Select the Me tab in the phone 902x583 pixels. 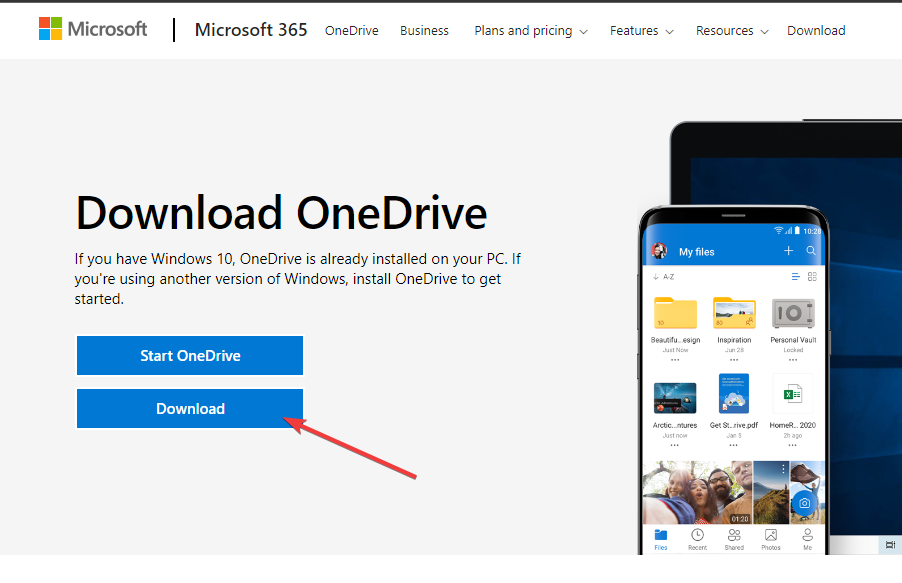pyautogui.click(x=808, y=539)
